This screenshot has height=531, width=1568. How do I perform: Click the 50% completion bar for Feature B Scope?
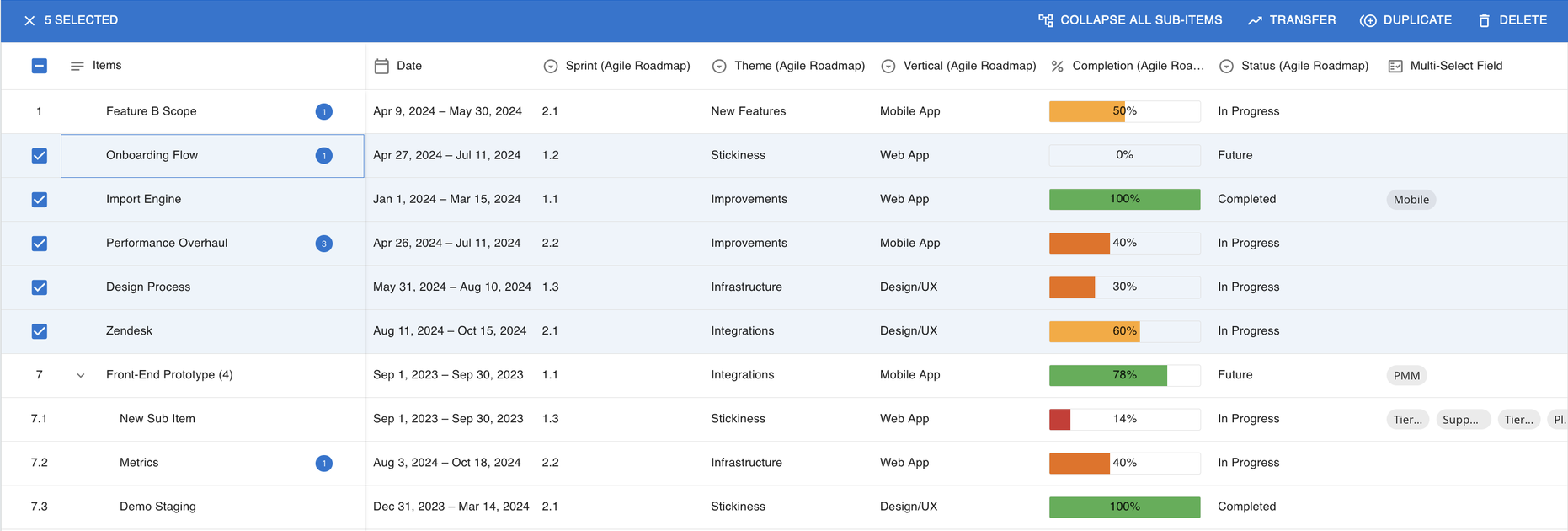click(1124, 111)
